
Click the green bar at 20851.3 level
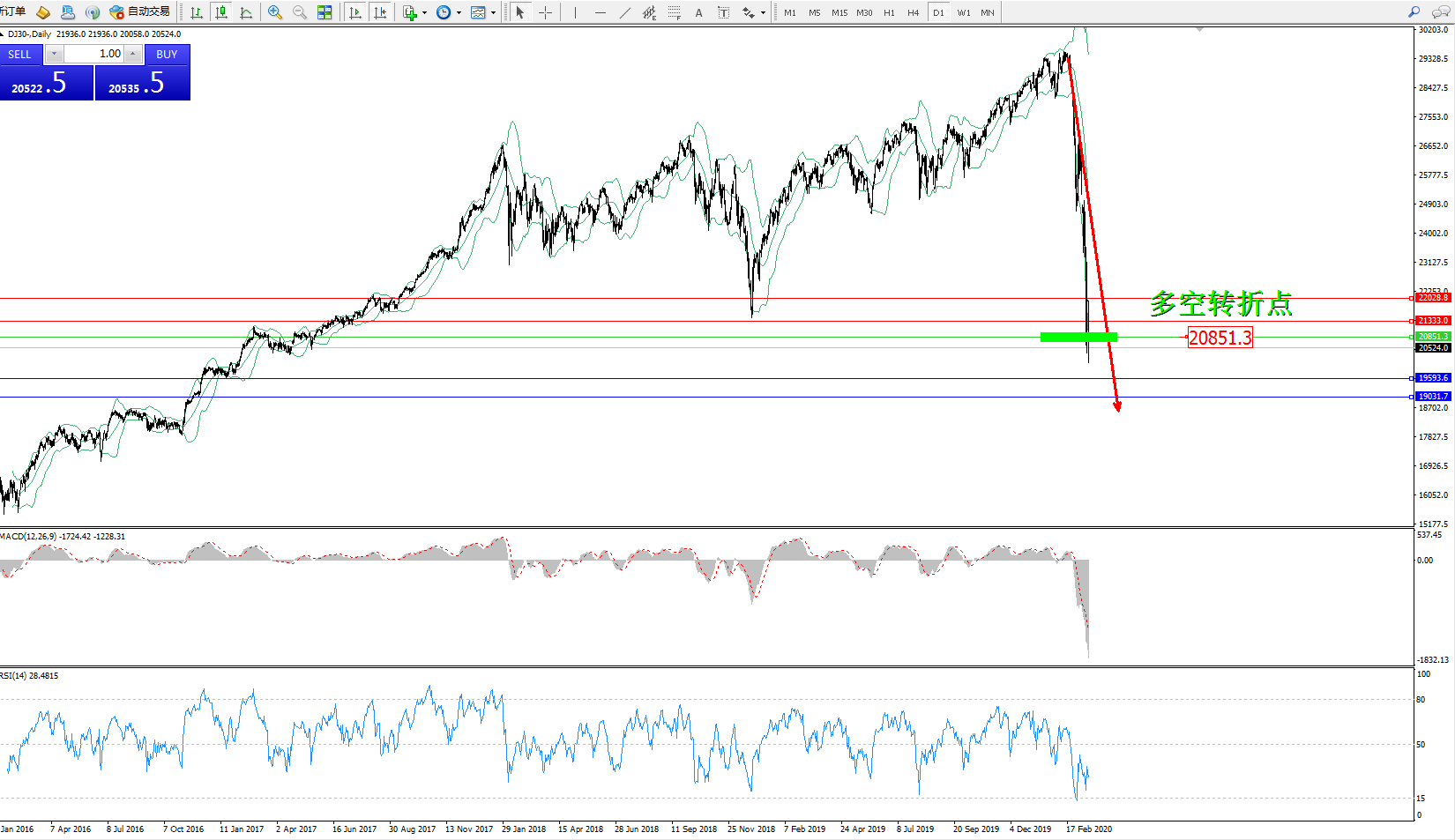1078,337
